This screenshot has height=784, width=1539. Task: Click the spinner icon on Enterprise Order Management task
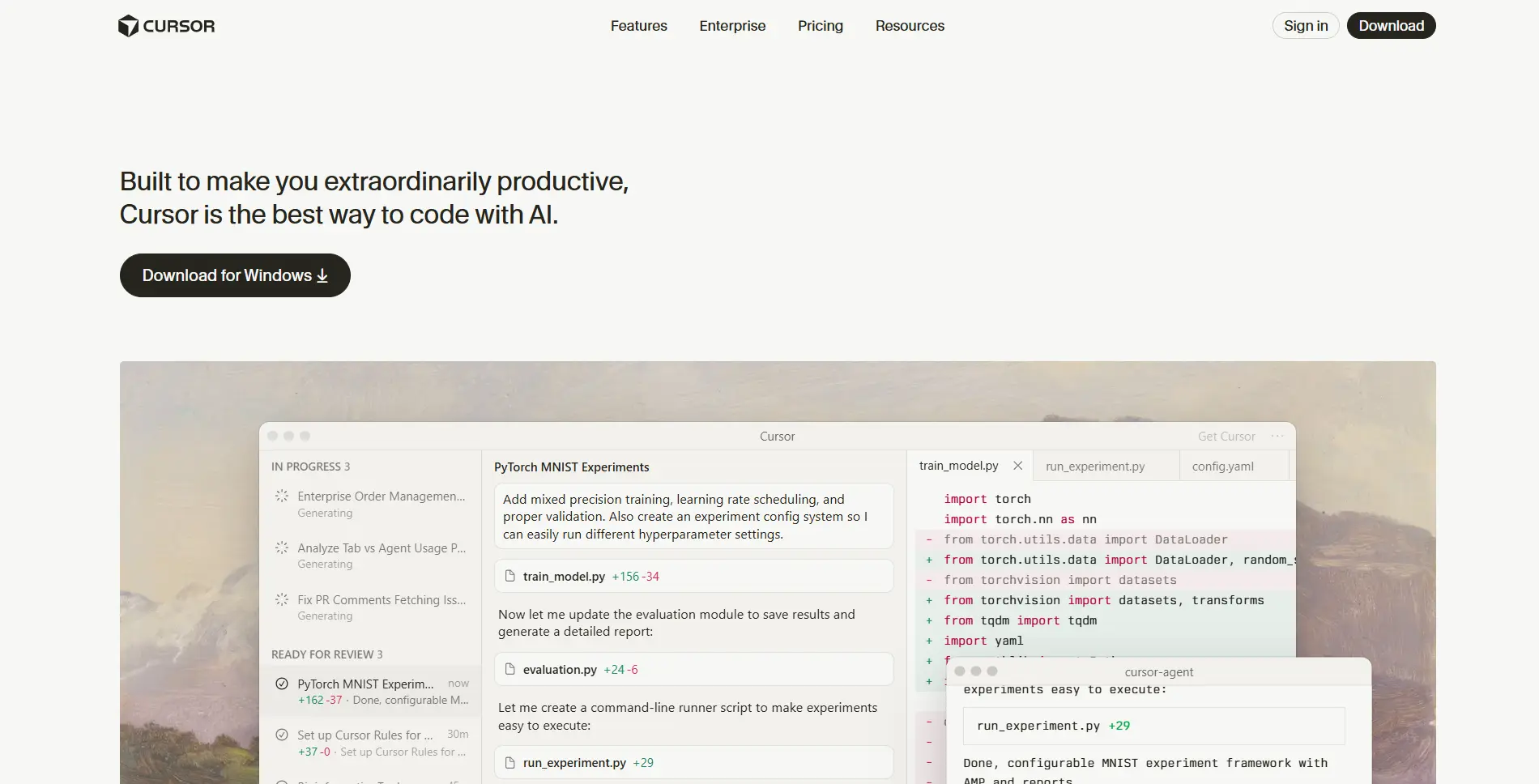[x=282, y=496]
